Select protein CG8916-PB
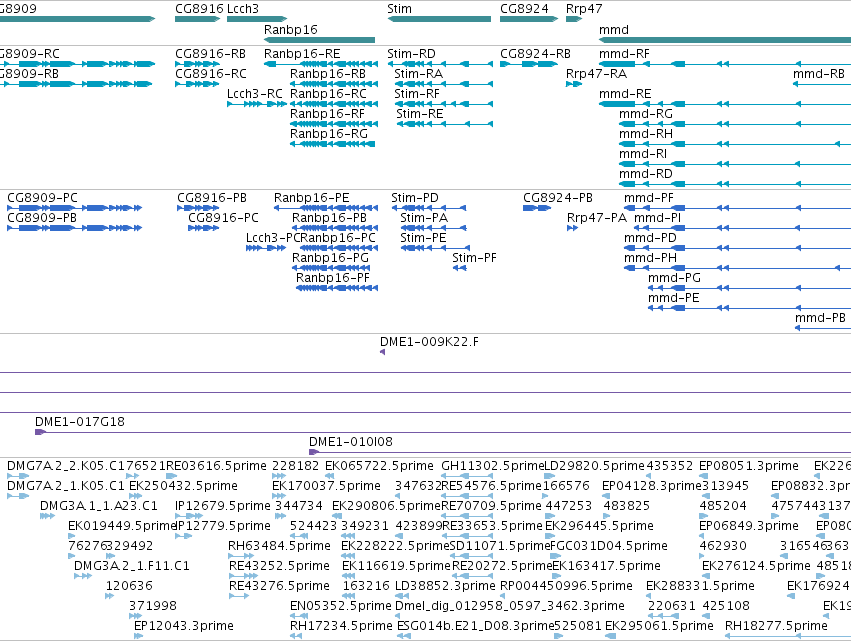 (x=198, y=208)
